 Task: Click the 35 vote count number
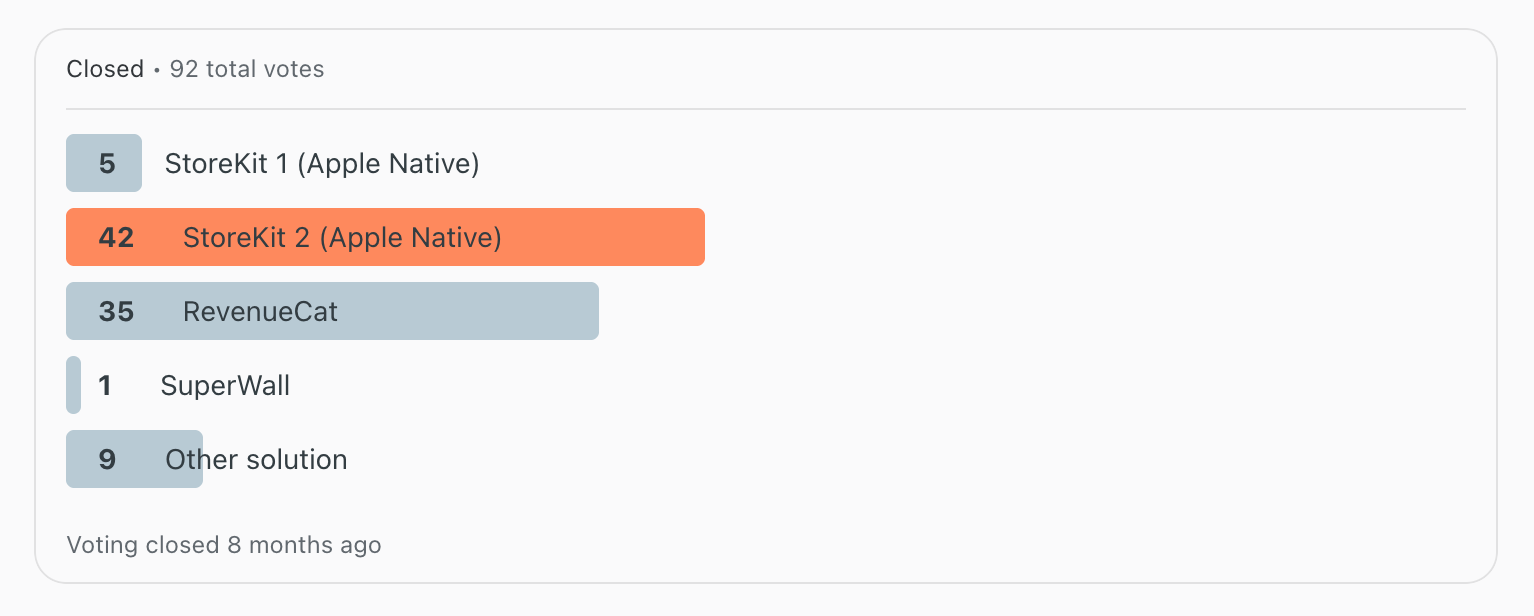[116, 311]
